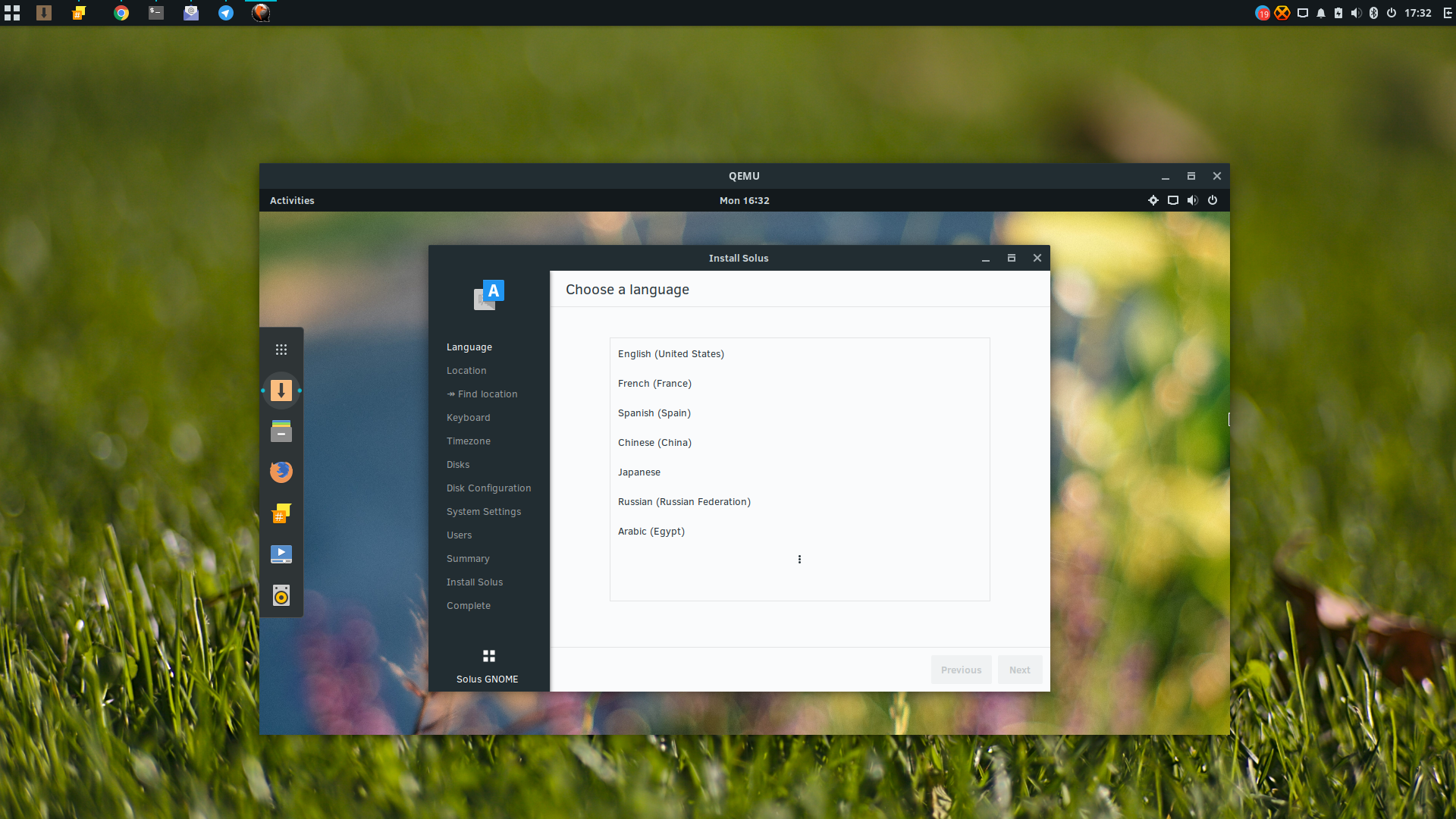The height and width of the screenshot is (819, 1456).
Task: Launch Firefox from the GNOME dock
Action: (x=281, y=472)
